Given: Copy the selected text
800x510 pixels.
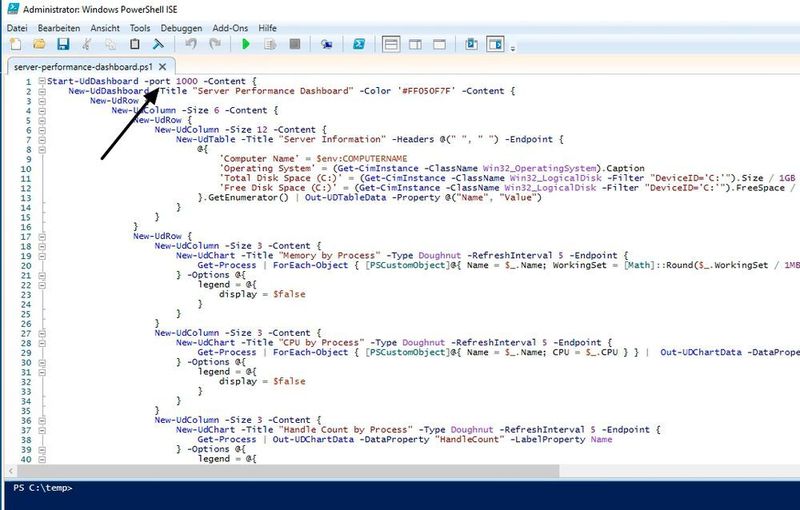Looking at the screenshot, I should pyautogui.click(x=110, y=44).
